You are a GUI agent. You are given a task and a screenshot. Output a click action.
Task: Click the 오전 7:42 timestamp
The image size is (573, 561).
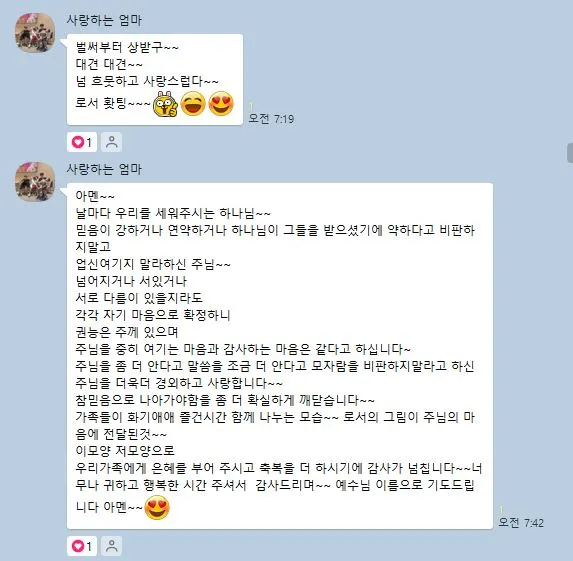coord(521,523)
